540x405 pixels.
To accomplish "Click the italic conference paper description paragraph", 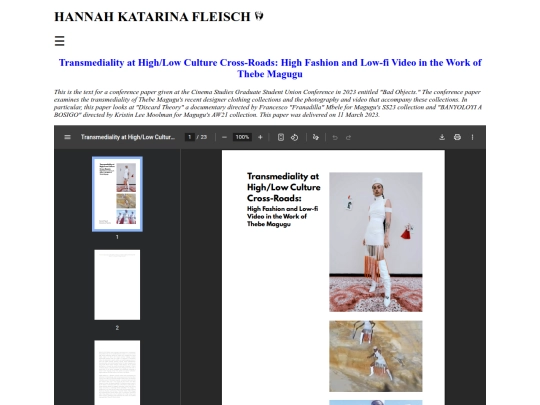I will [x=268, y=103].
